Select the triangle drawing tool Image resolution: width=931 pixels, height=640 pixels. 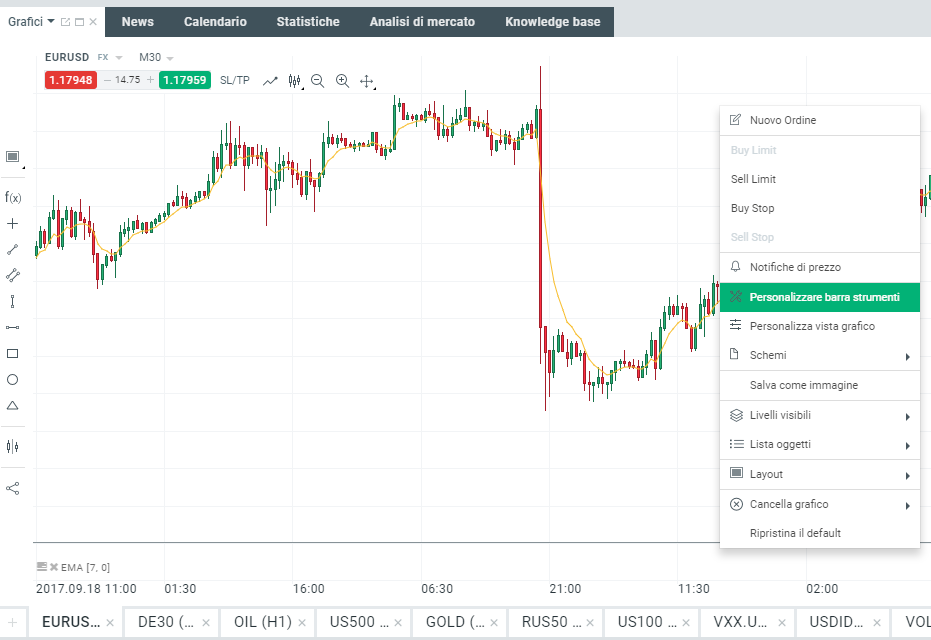[13, 405]
